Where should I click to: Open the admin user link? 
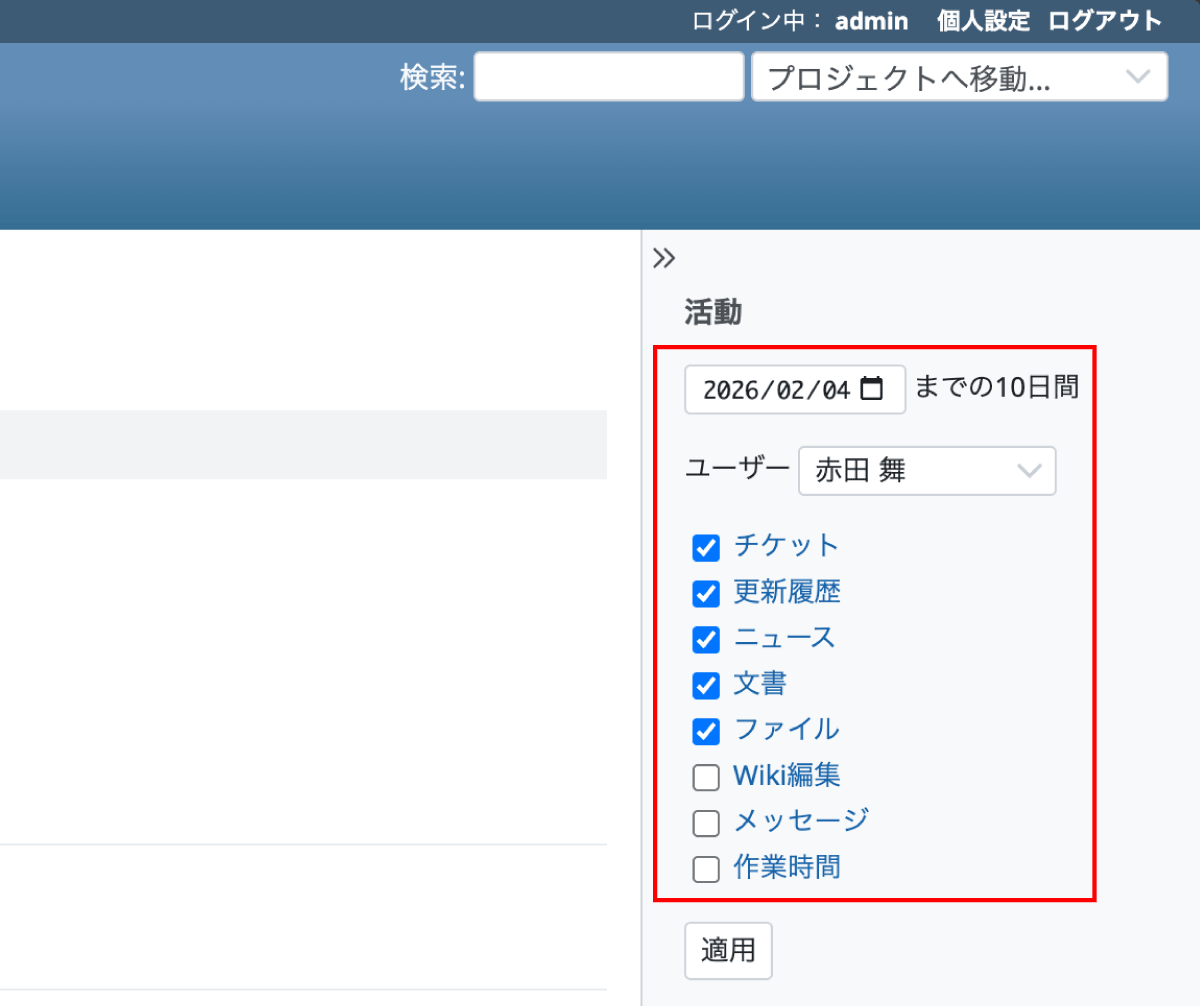(871, 21)
